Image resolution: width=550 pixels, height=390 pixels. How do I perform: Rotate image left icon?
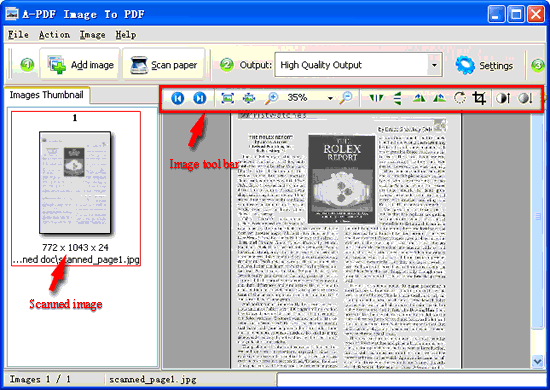point(419,98)
